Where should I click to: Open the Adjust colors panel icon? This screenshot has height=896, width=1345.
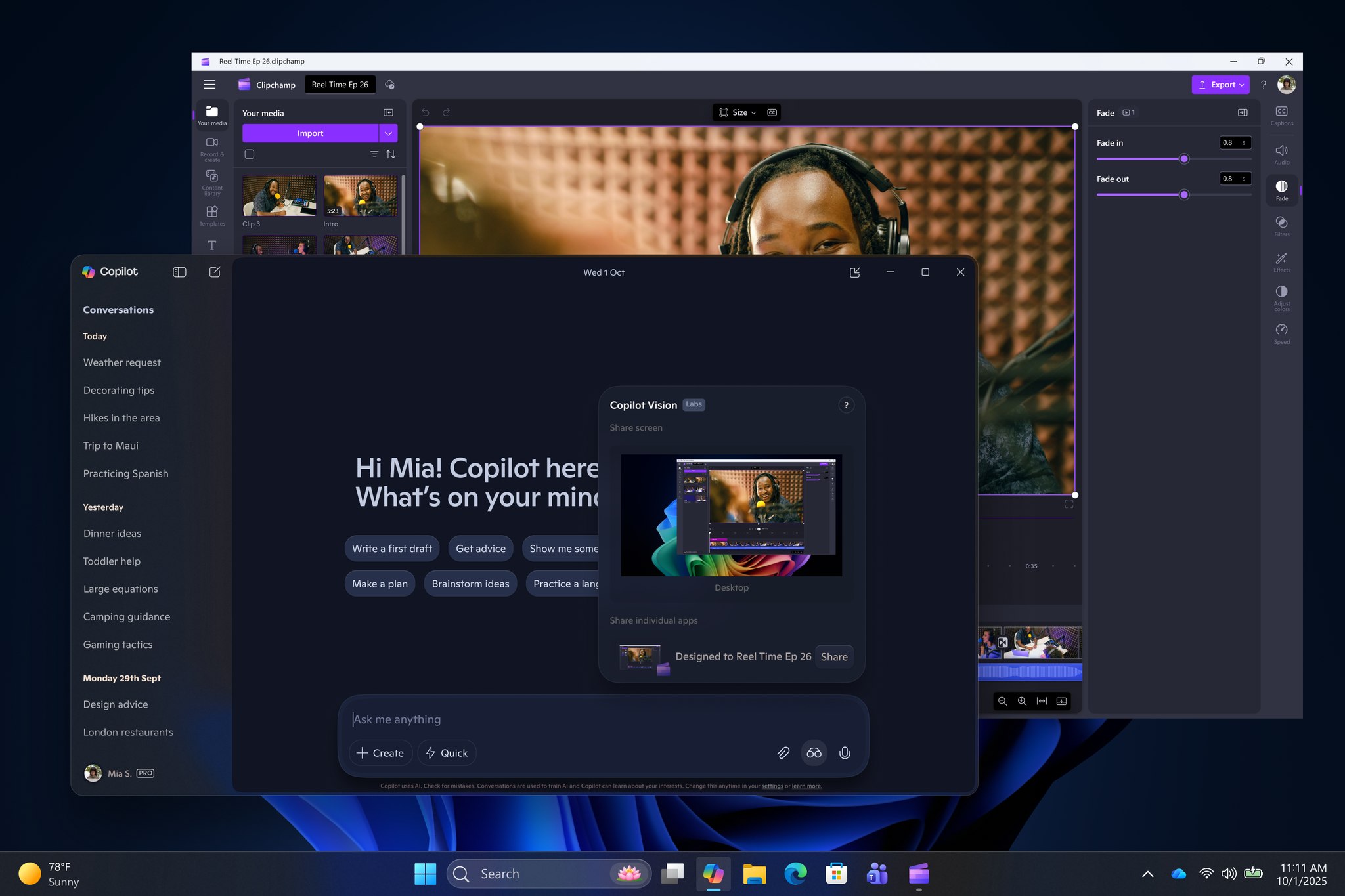(1281, 297)
